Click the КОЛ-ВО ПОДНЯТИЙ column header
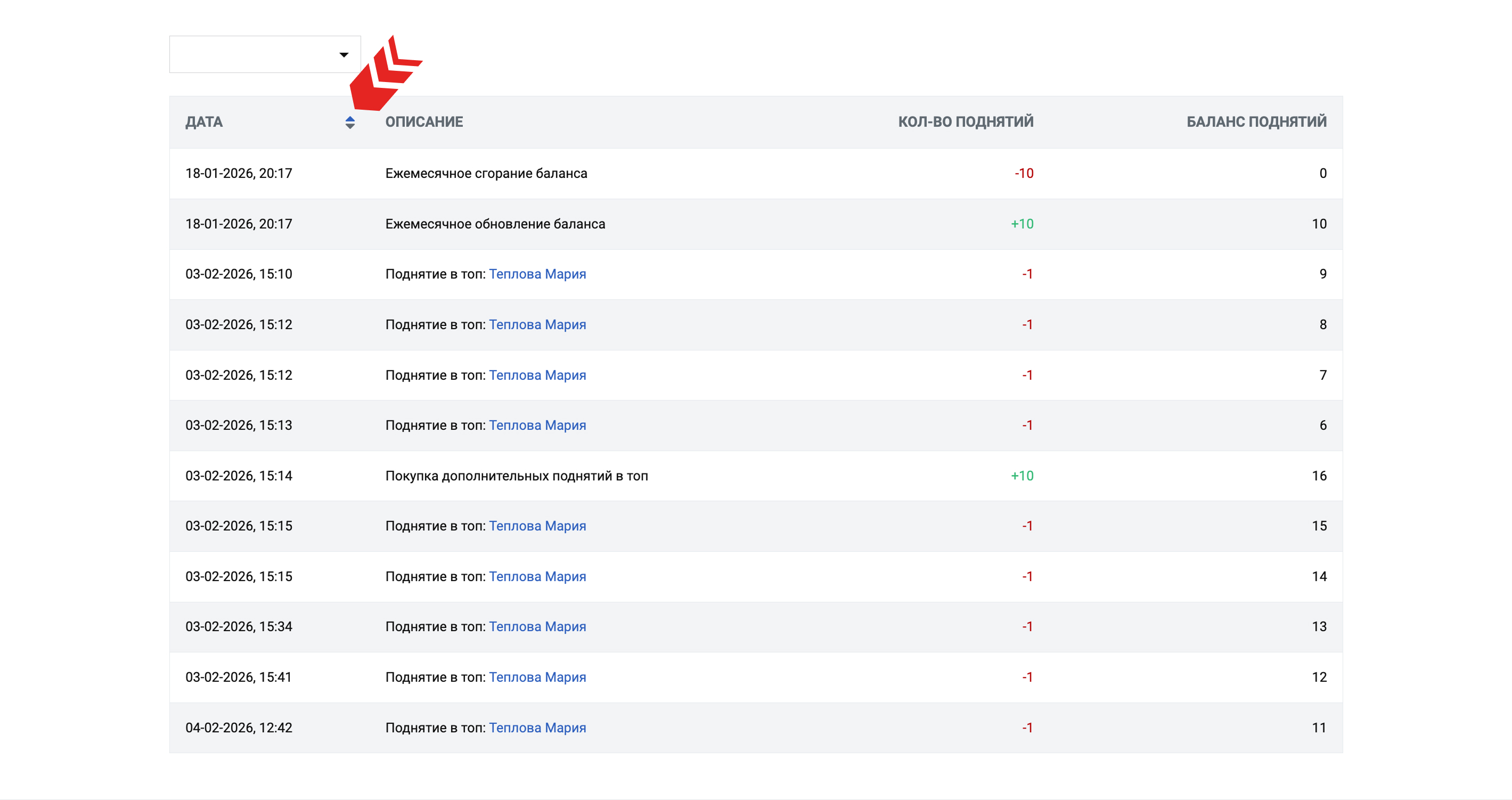Screen dimensions: 1512x800 (x=966, y=122)
